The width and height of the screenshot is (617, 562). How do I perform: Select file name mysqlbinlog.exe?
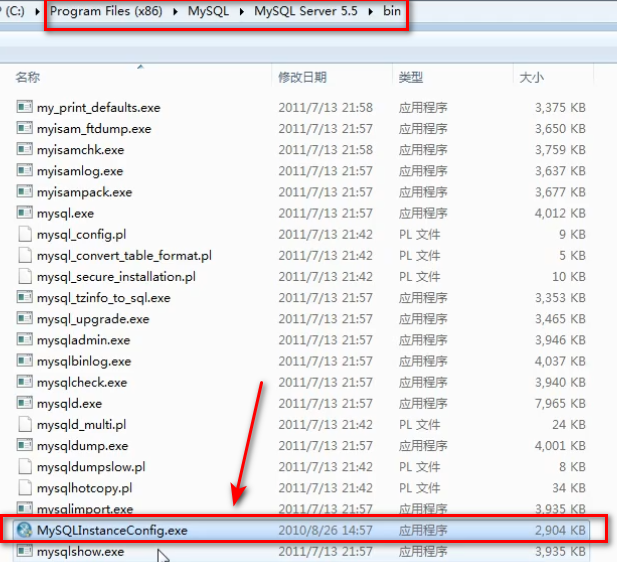[x=84, y=362]
